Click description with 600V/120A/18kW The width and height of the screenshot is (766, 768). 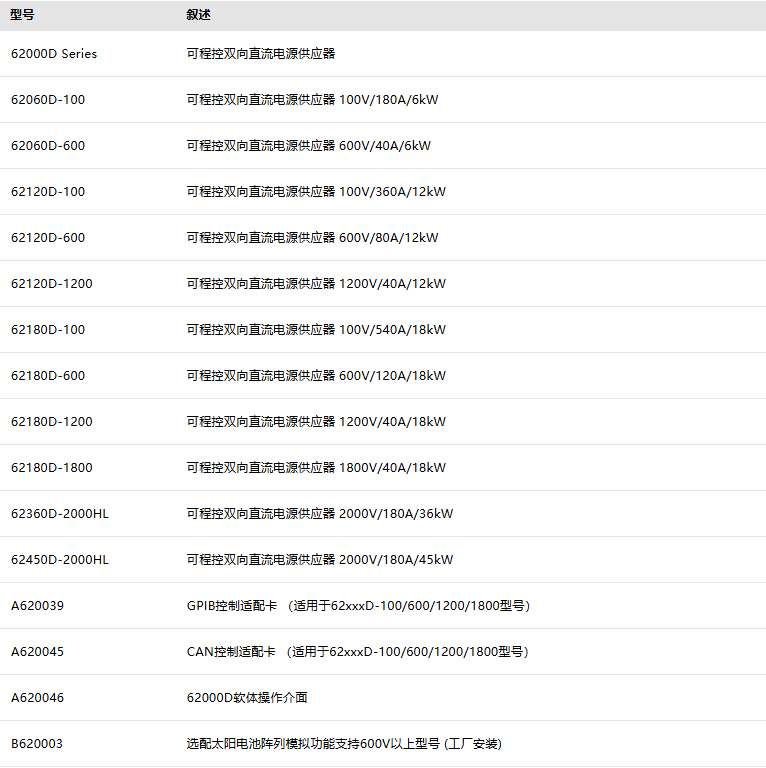(316, 376)
